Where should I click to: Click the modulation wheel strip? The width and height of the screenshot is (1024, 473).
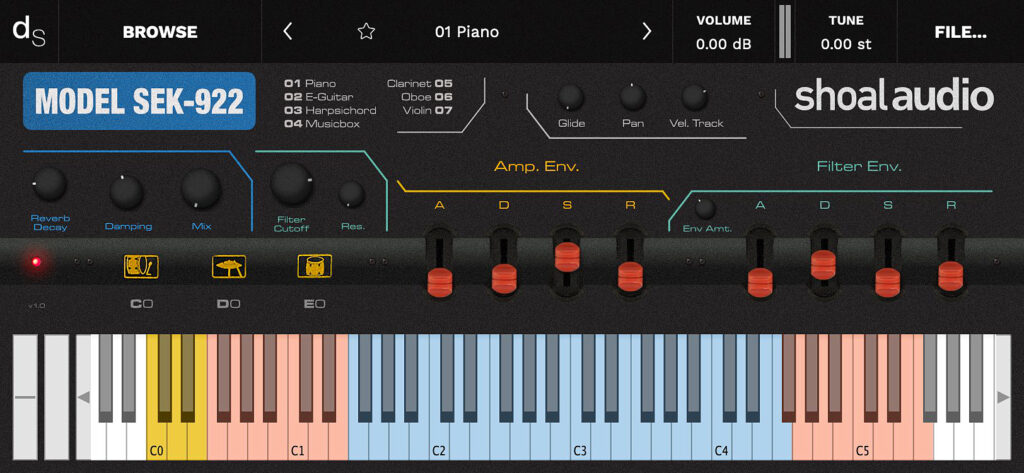pos(56,397)
